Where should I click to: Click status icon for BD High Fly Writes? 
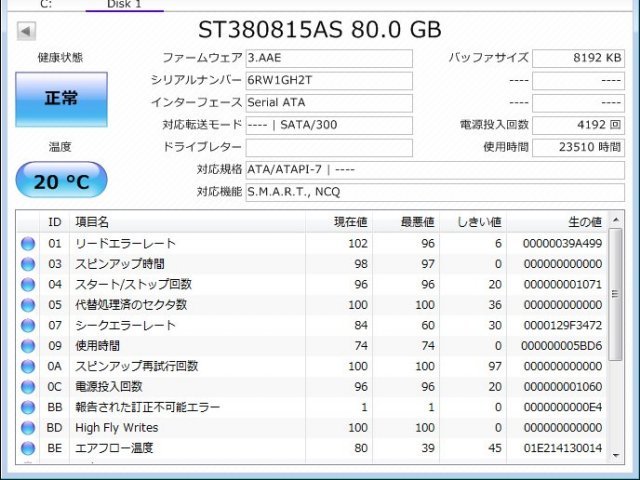click(x=28, y=427)
